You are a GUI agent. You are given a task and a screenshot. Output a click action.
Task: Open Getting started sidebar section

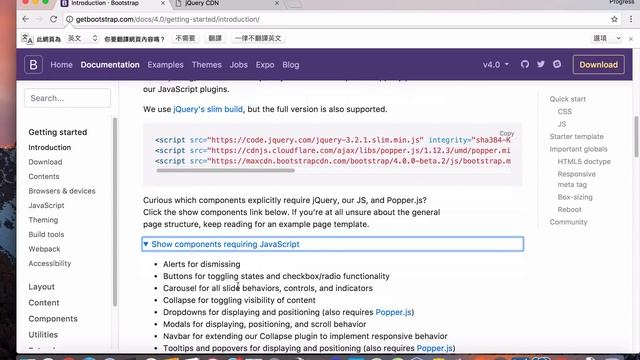(58, 132)
